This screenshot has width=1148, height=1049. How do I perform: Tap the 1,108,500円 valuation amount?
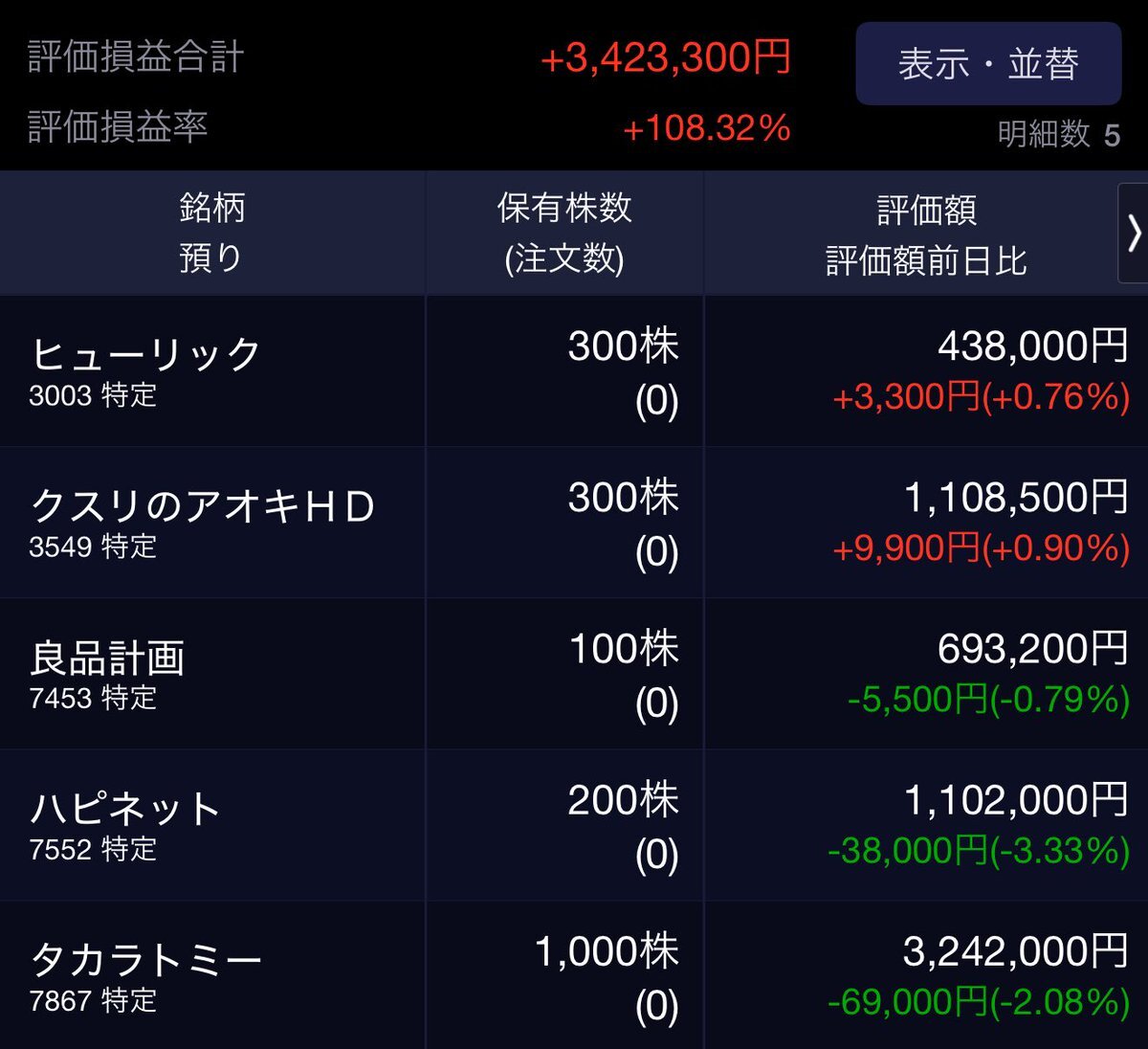tap(1017, 497)
